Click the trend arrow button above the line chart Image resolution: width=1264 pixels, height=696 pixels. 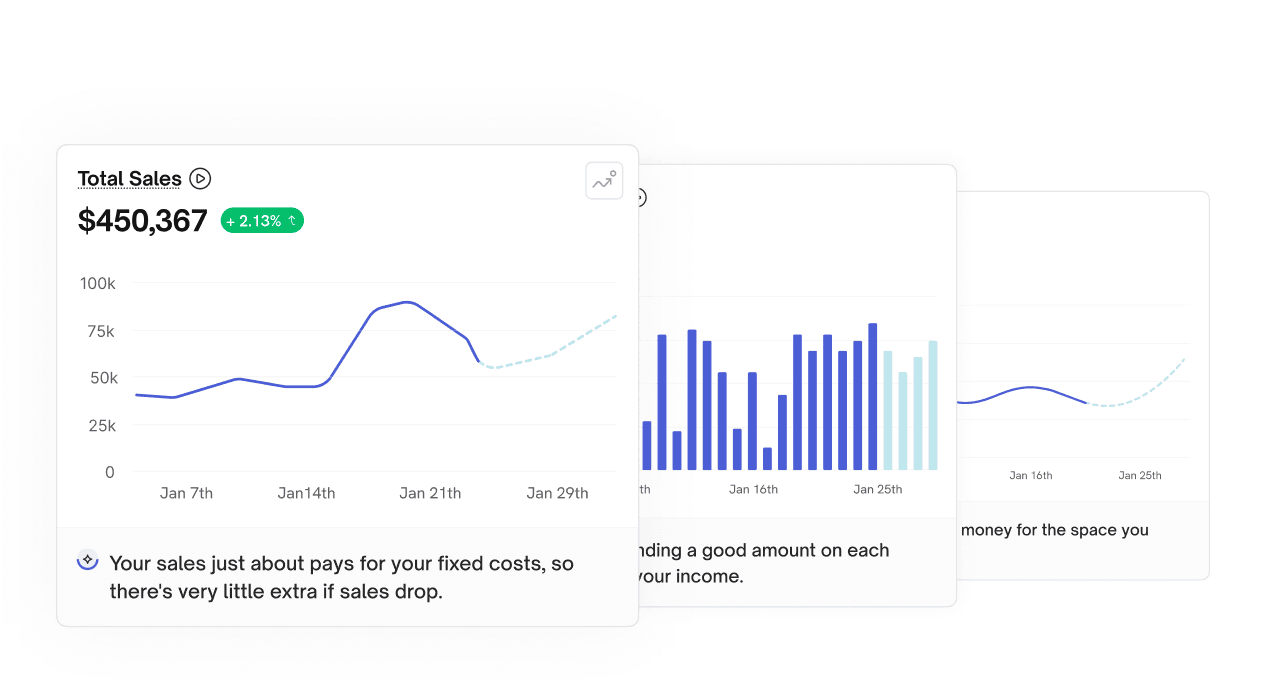(604, 180)
